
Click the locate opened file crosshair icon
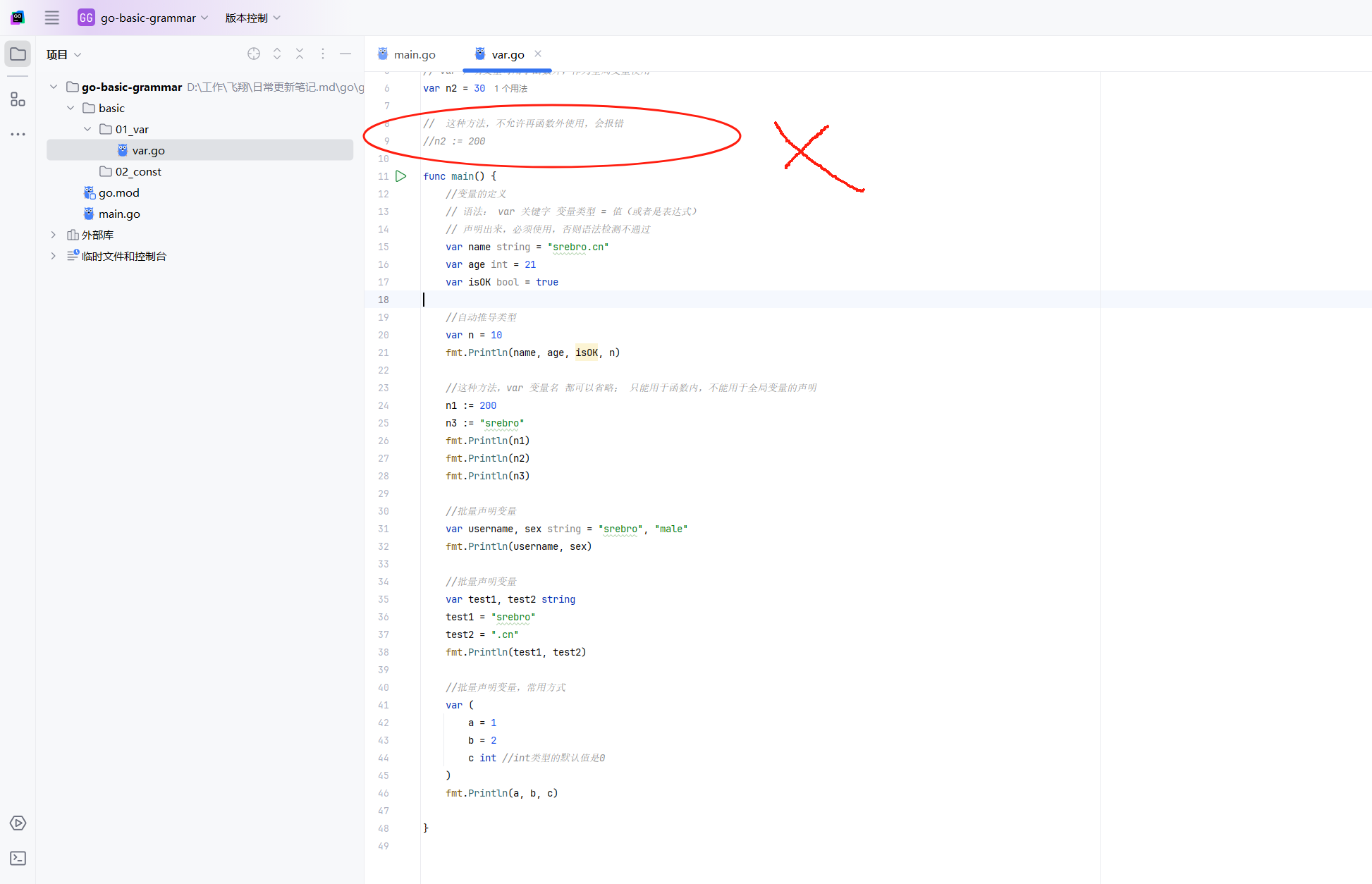(254, 54)
